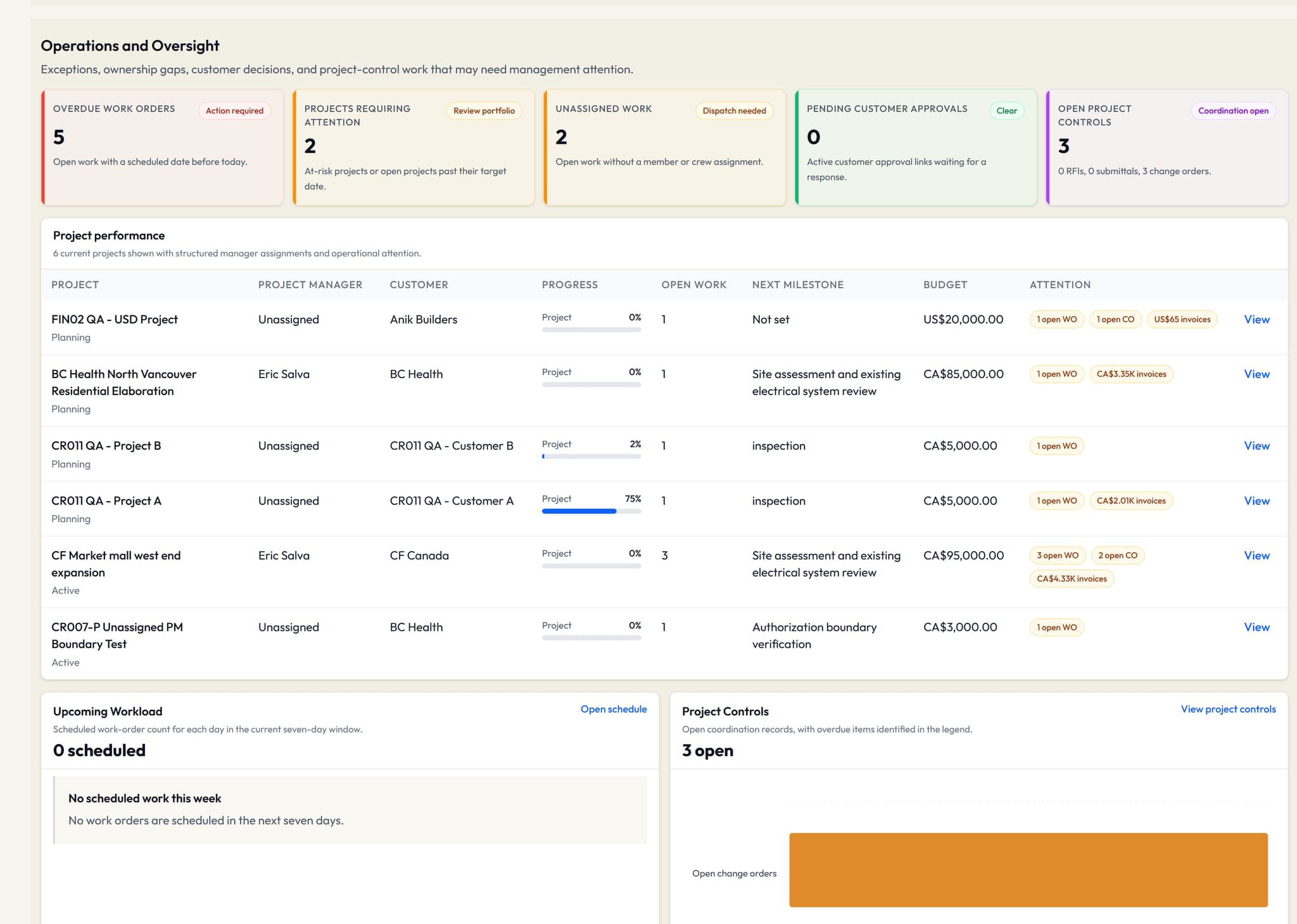Image resolution: width=1297 pixels, height=924 pixels.
Task: Open Projects Requiring Attention card
Action: 414,148
